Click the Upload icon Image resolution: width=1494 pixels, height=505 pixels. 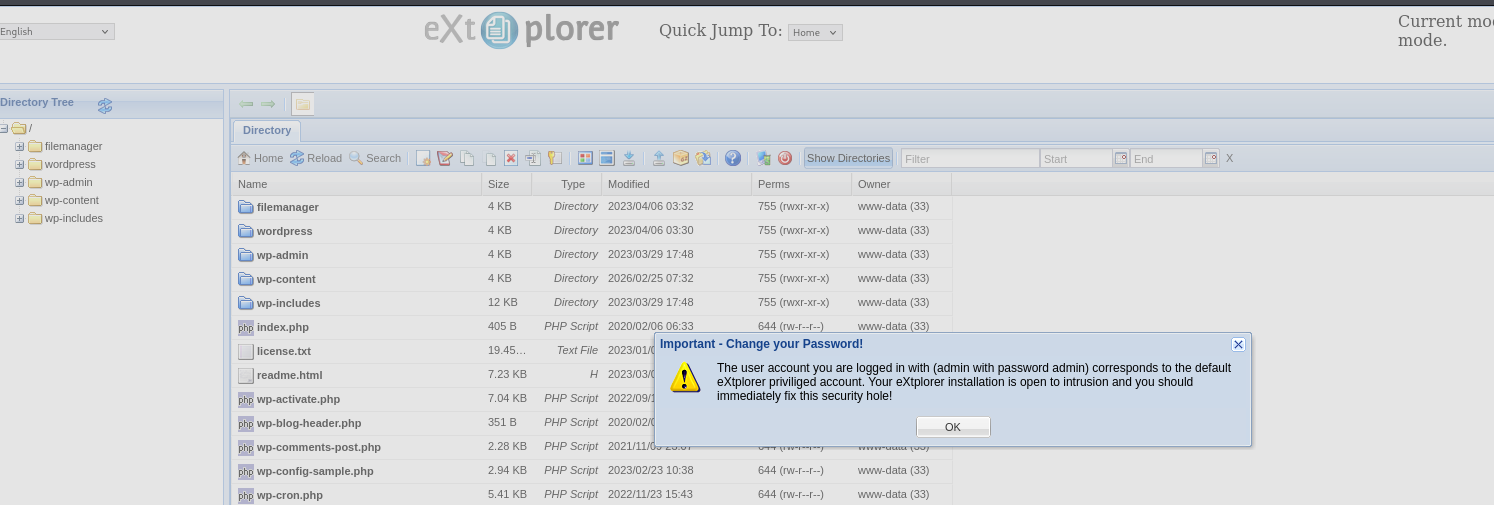(659, 158)
